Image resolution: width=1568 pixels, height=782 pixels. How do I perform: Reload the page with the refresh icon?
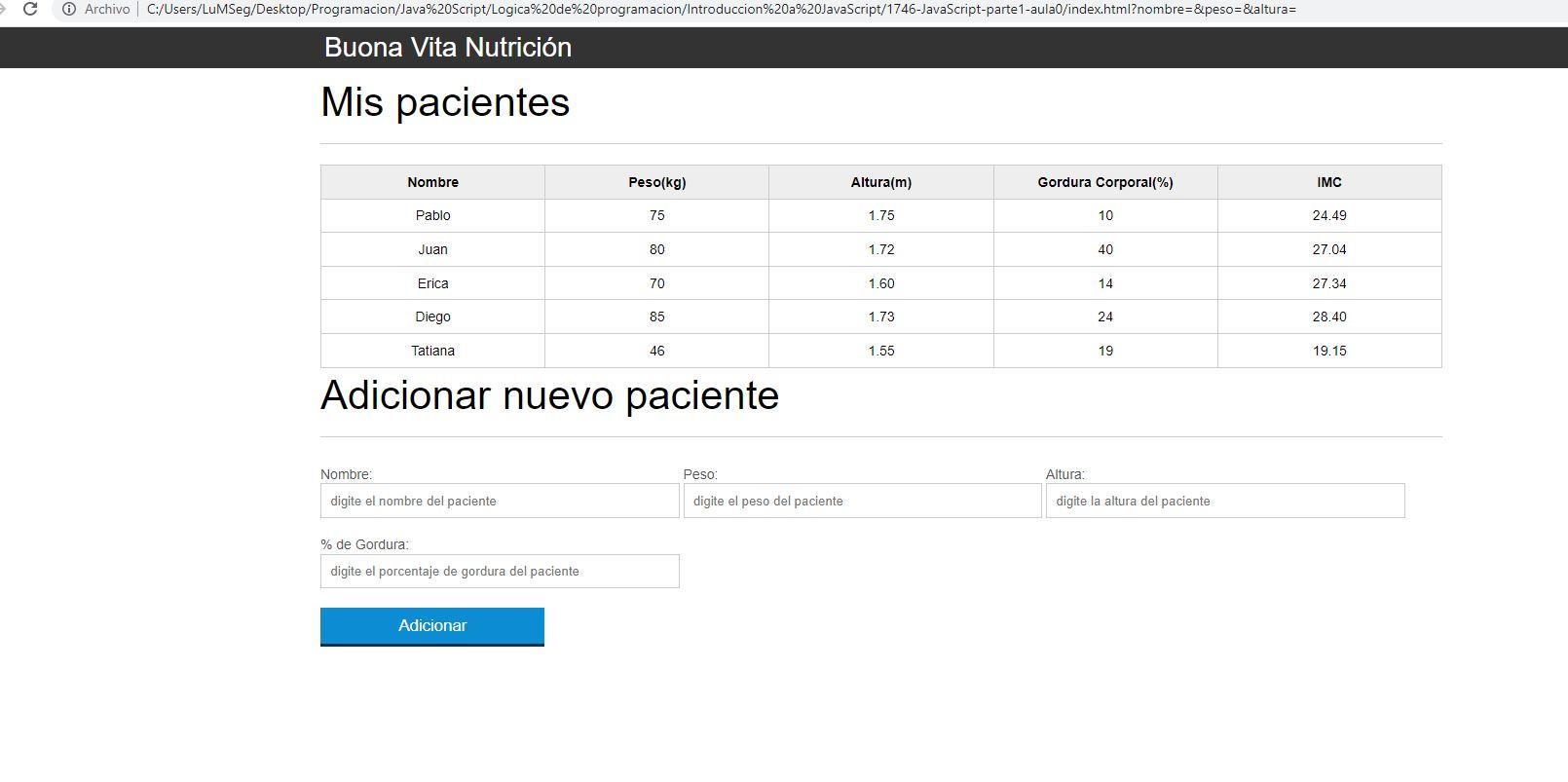pos(29,9)
